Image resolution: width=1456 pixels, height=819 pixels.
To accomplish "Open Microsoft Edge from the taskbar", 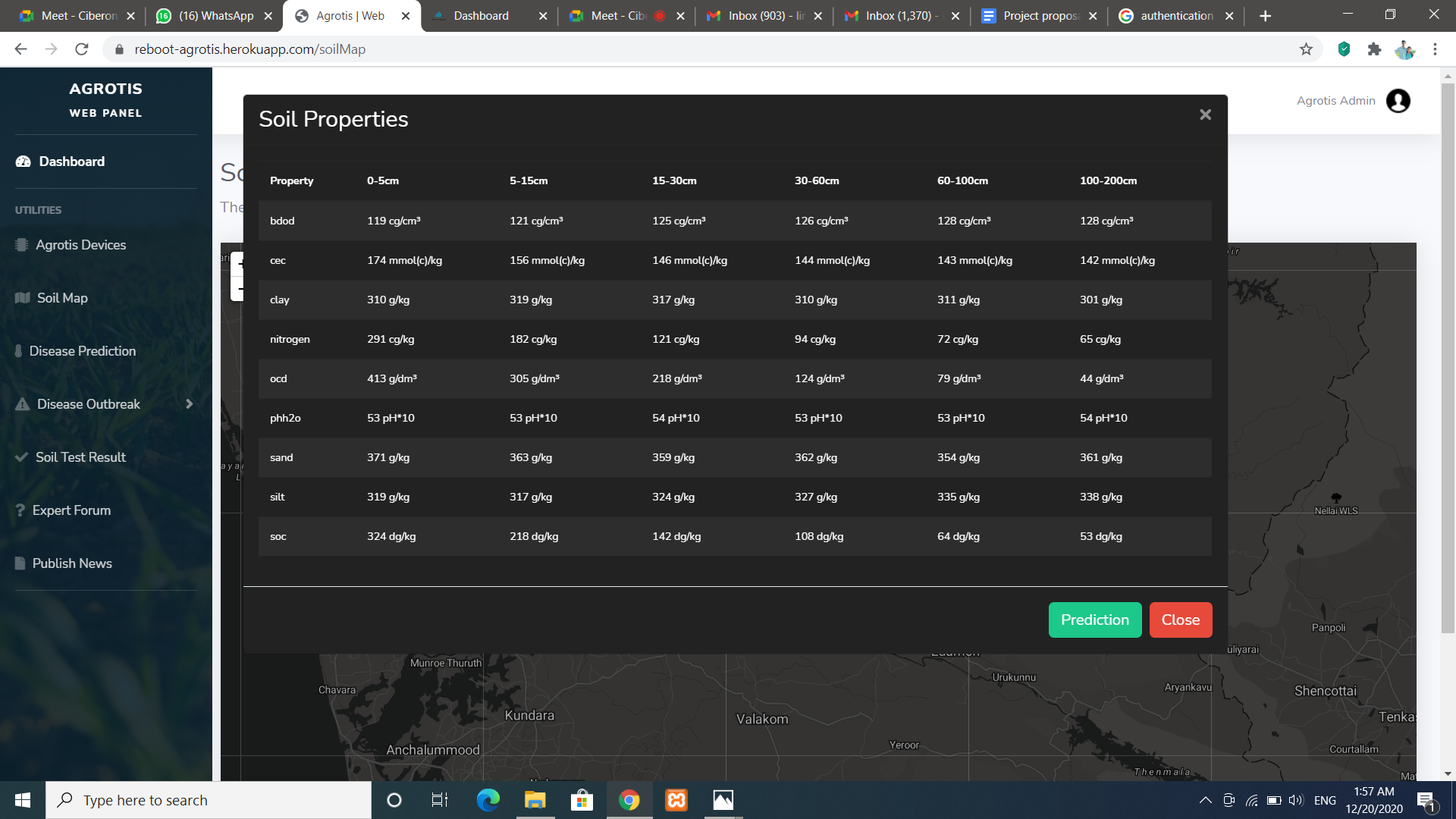I will pyautogui.click(x=488, y=800).
